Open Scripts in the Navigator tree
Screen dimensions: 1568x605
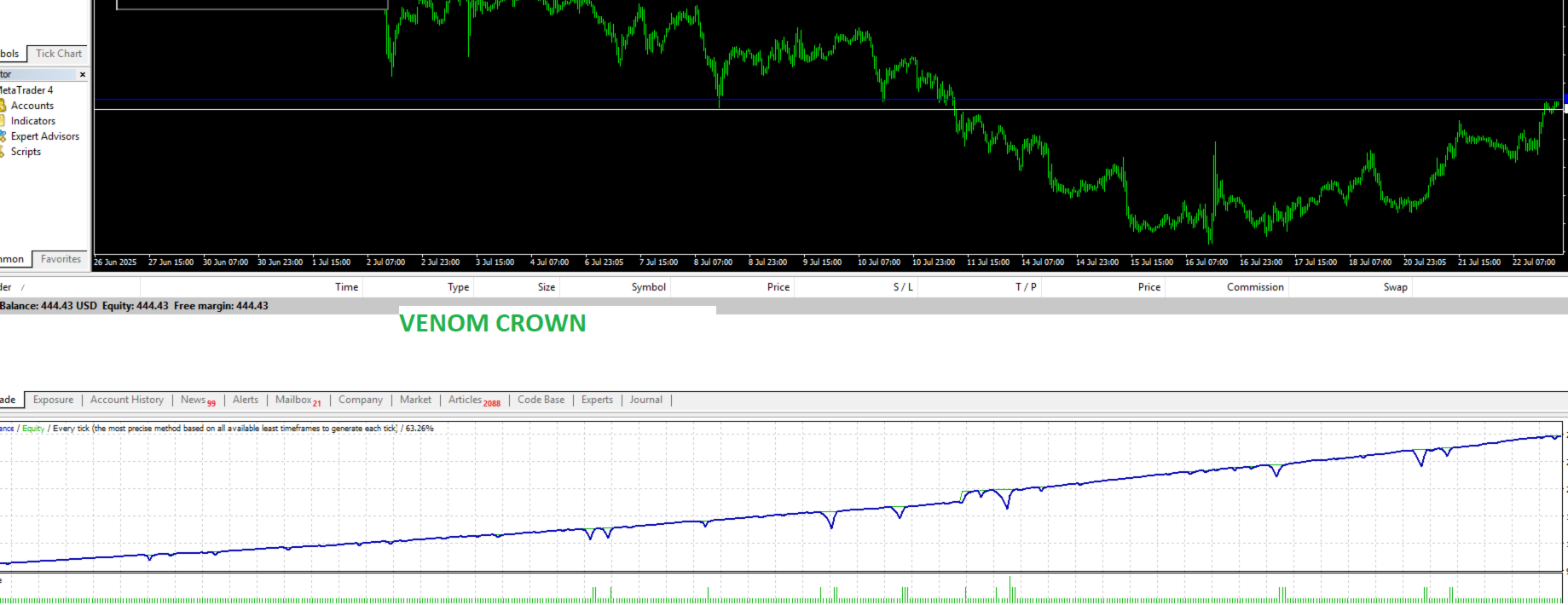click(x=26, y=152)
